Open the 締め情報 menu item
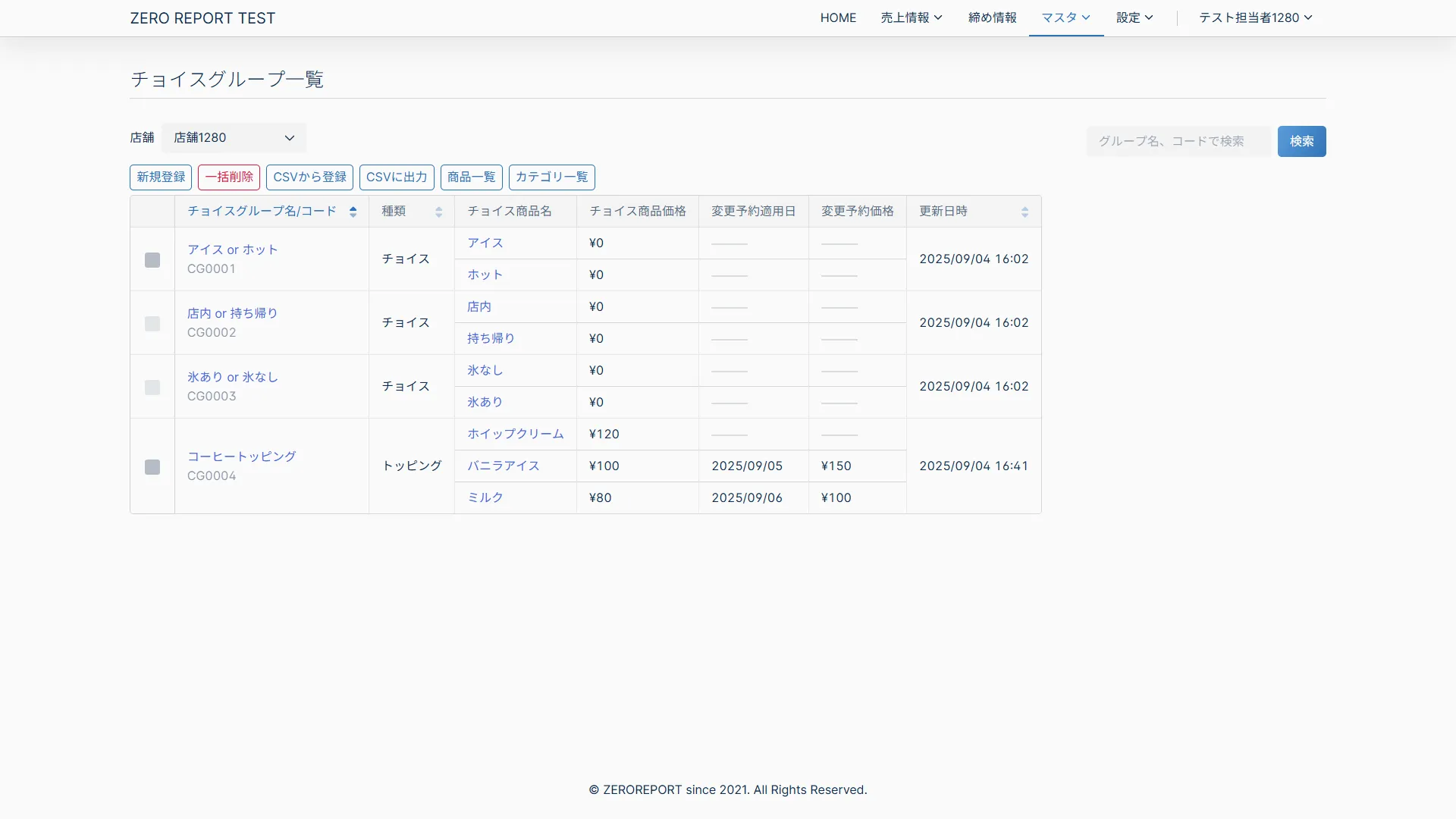1456x819 pixels. tap(992, 17)
